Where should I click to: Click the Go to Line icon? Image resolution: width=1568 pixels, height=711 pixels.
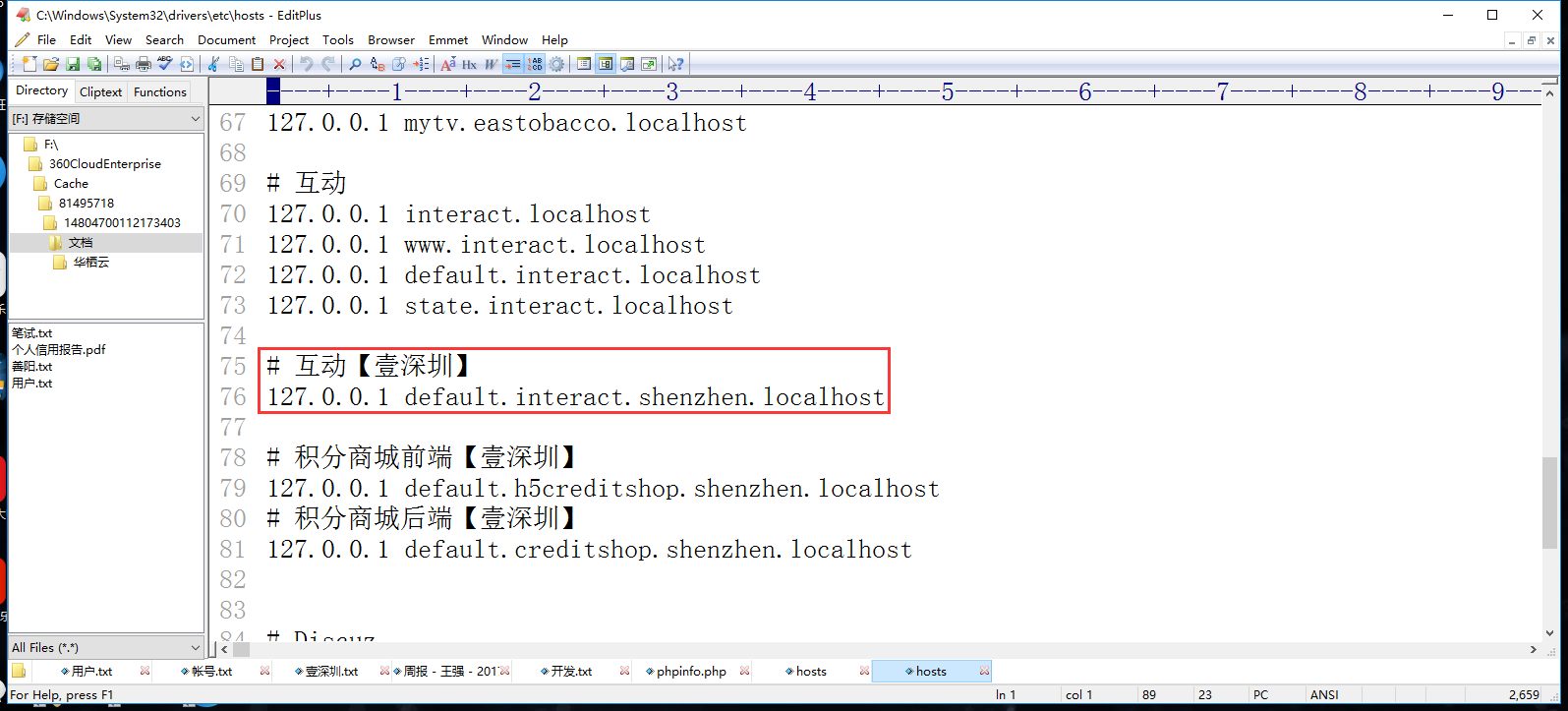pos(421,64)
